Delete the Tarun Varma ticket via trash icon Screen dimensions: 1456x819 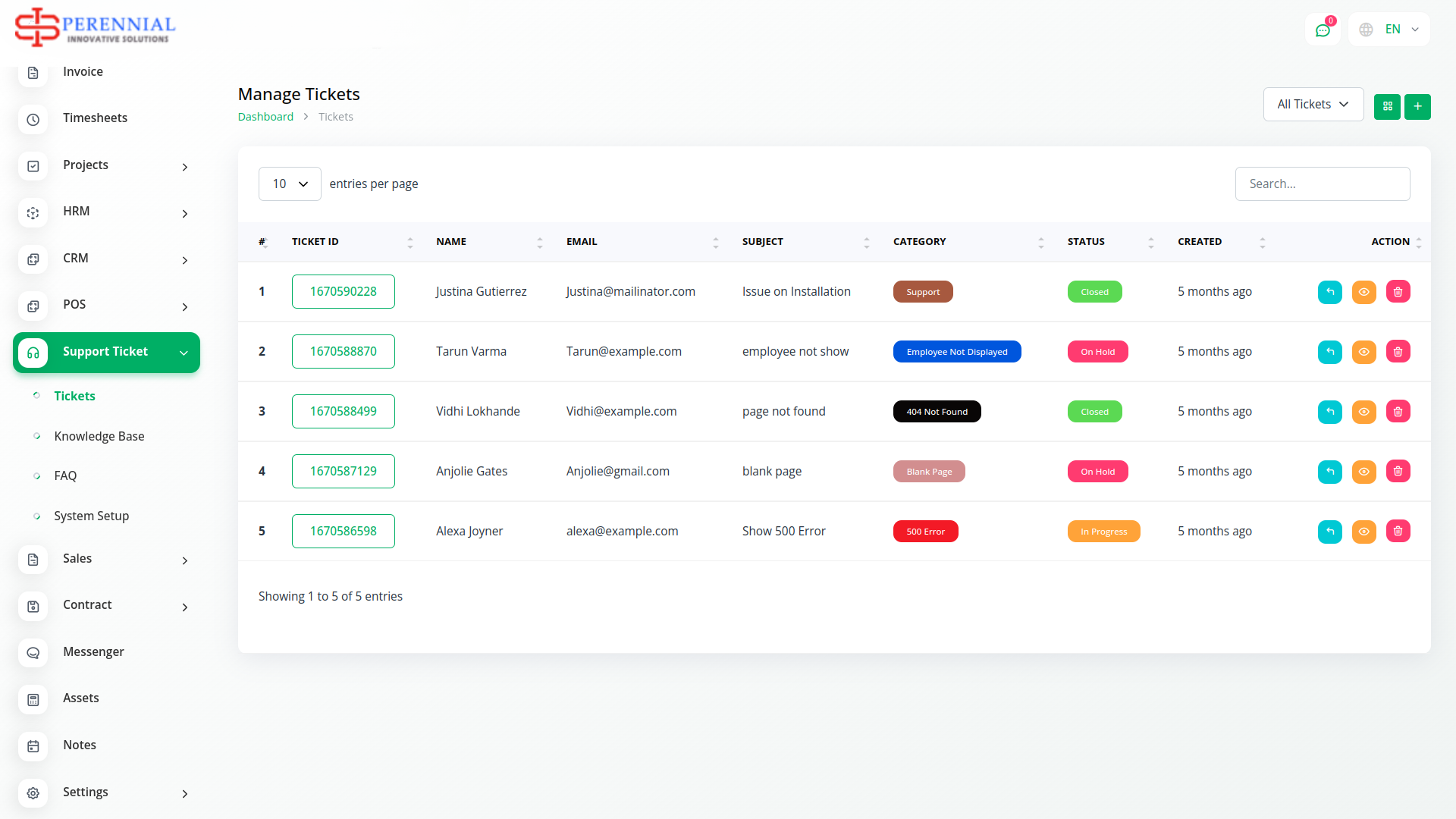(1398, 352)
